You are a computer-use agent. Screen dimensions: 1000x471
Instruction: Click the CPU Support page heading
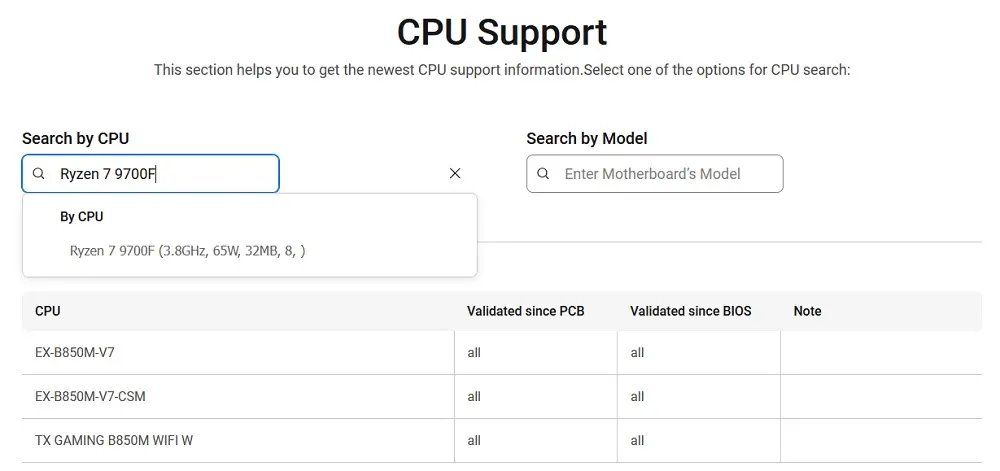(x=501, y=32)
